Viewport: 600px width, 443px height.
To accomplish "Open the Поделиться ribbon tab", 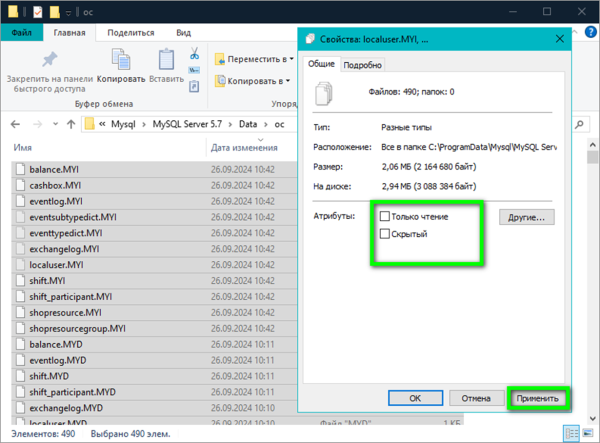I will click(x=129, y=32).
